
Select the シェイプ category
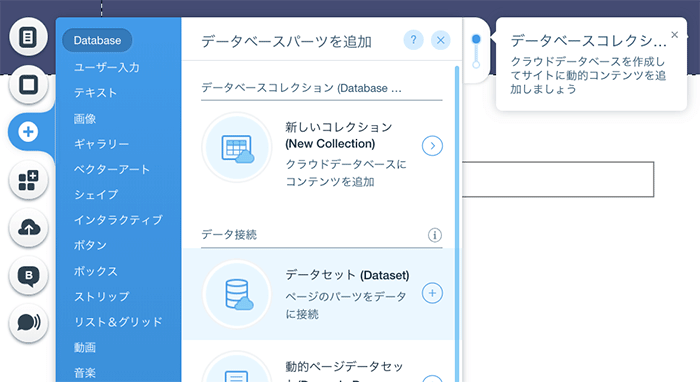96,195
